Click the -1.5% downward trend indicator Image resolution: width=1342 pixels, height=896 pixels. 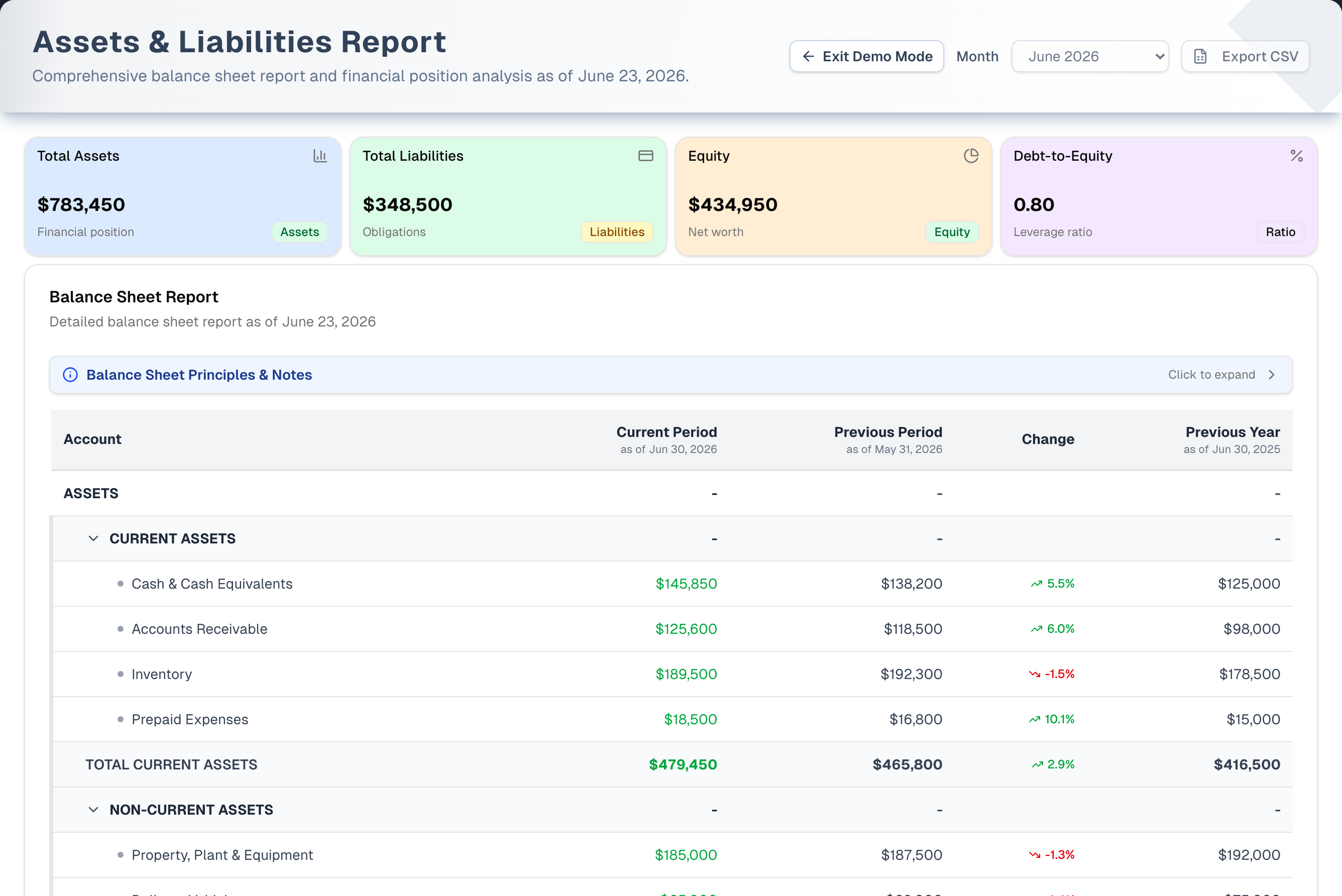(1051, 674)
